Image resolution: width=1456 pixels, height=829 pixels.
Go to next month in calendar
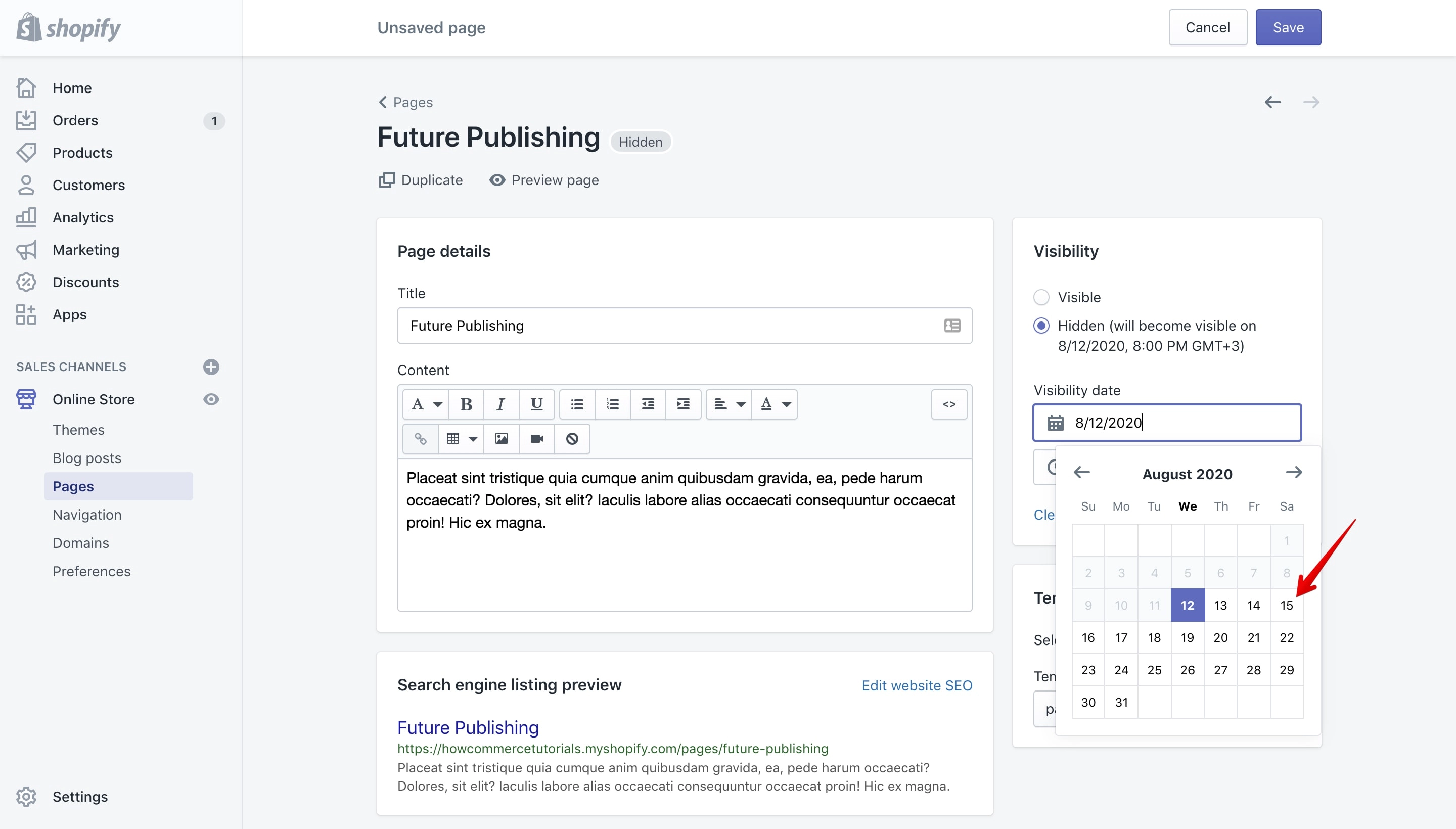tap(1294, 472)
